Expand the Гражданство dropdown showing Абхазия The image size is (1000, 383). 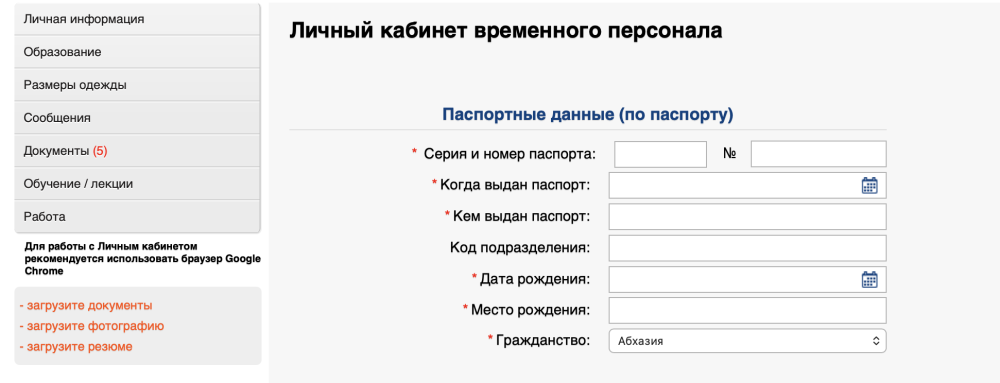coord(747,341)
